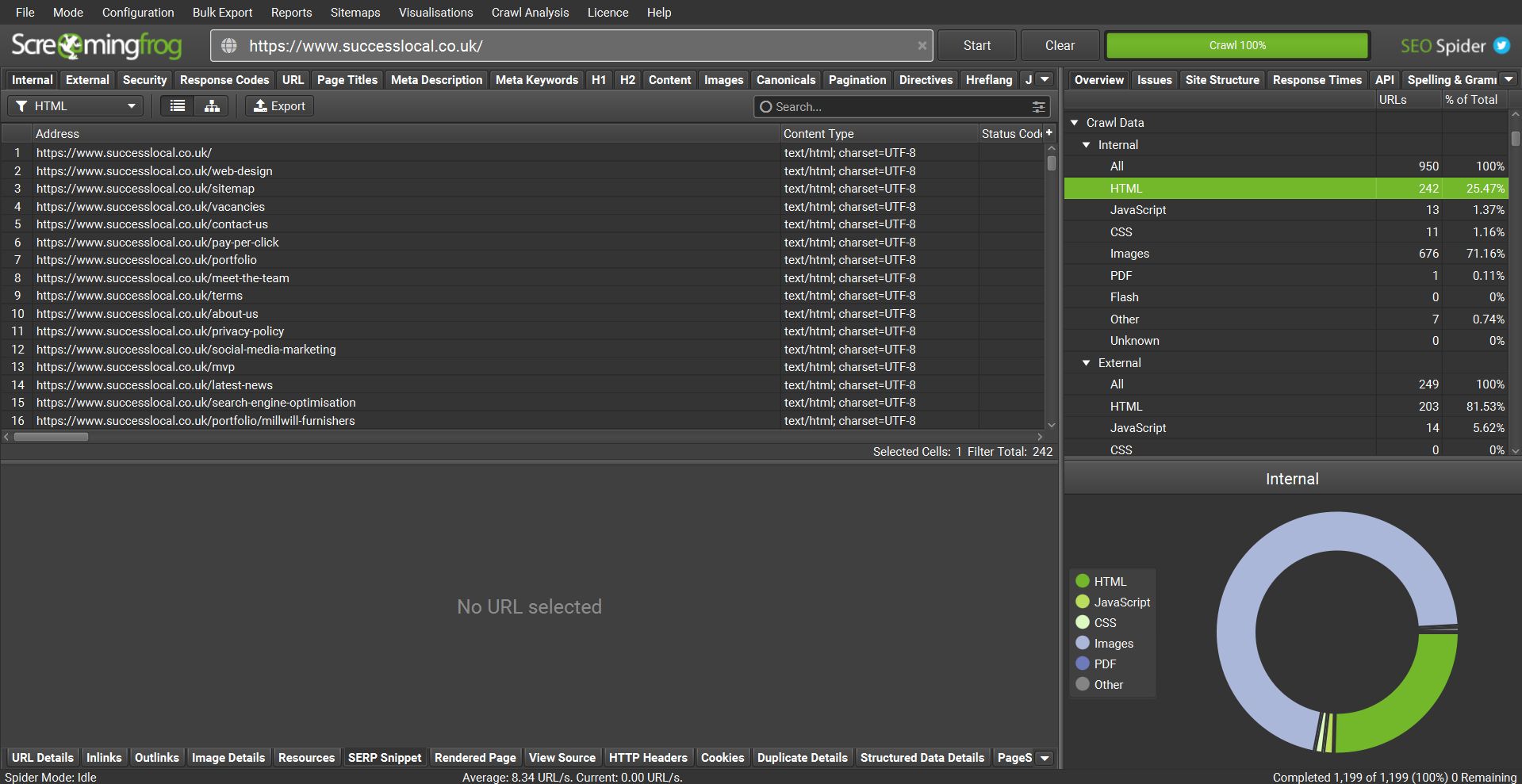Collapse the External tree node
The image size is (1522, 784).
[1087, 363]
